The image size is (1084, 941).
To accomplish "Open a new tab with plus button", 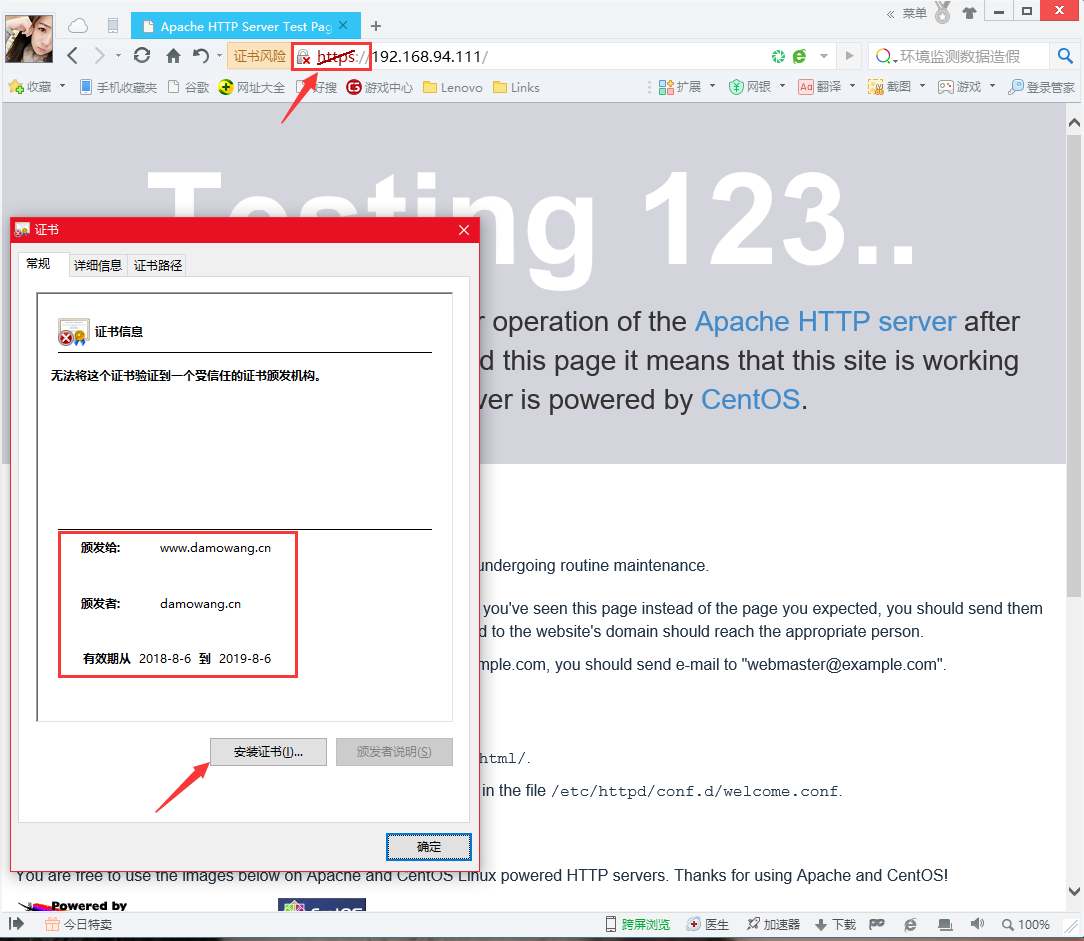I will [375, 26].
